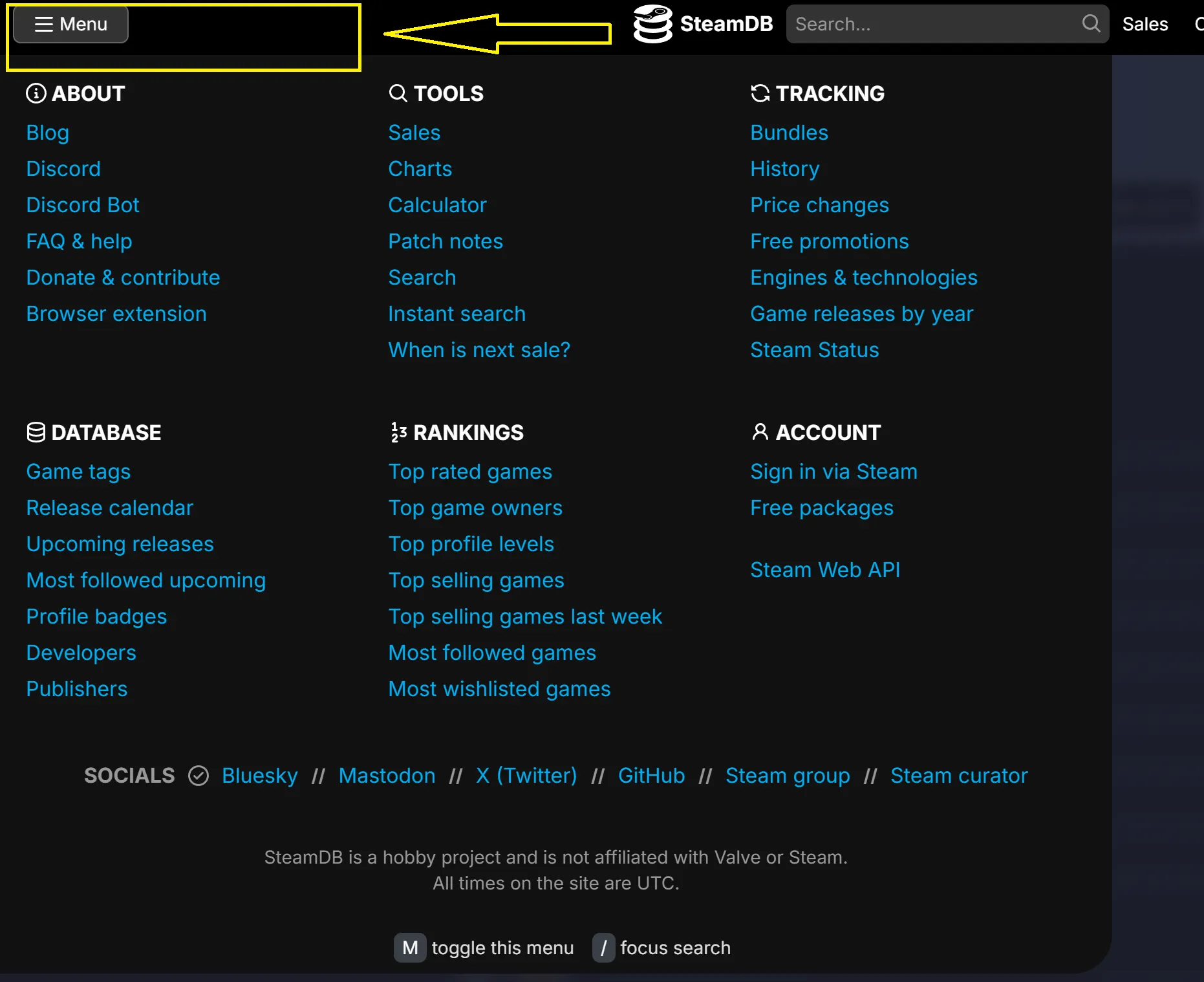Image resolution: width=1204 pixels, height=982 pixels.
Task: View Top selling games ranking
Action: [x=477, y=580]
